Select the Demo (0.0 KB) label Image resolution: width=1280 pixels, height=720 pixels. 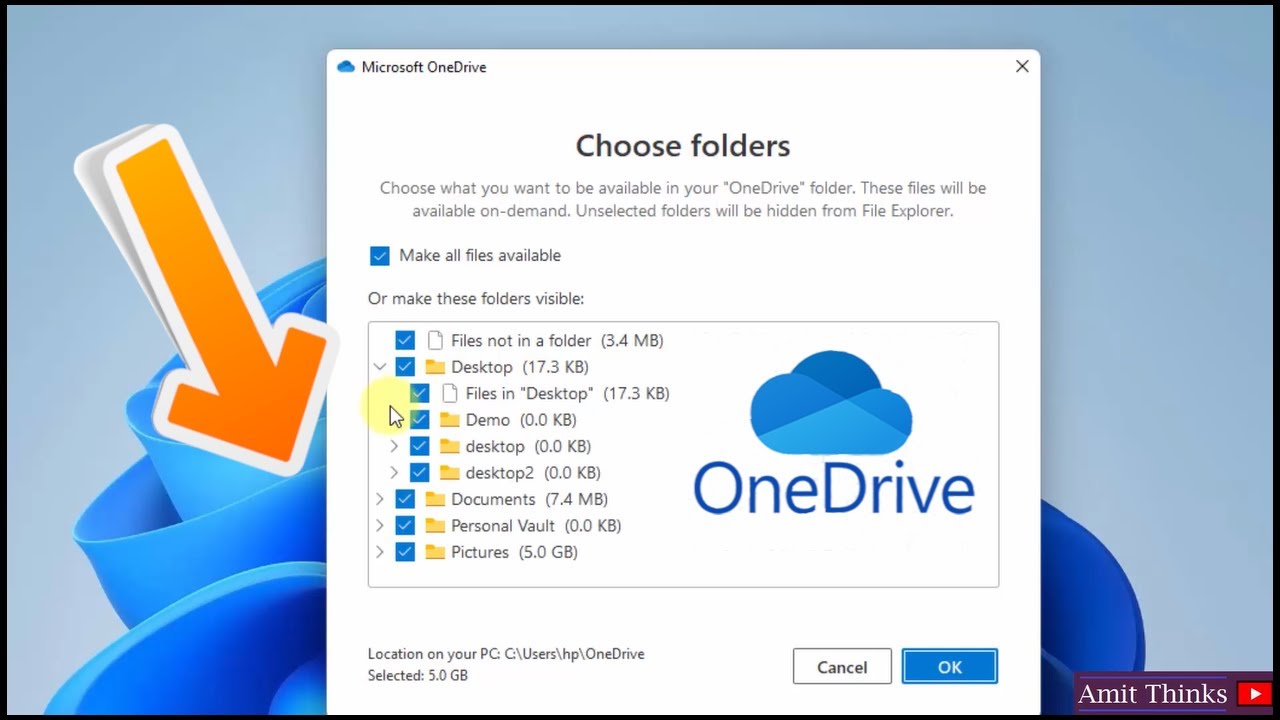521,420
